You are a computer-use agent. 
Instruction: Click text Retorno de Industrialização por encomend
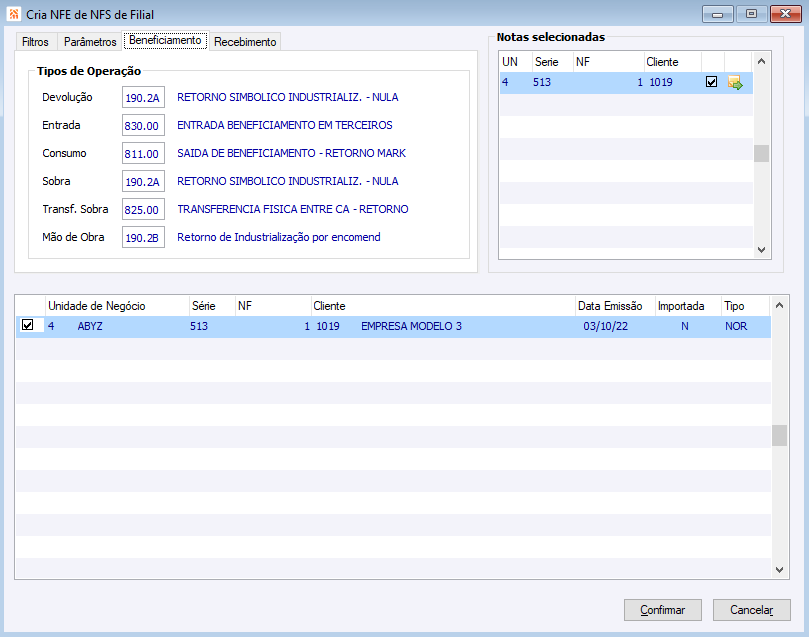(x=279, y=237)
